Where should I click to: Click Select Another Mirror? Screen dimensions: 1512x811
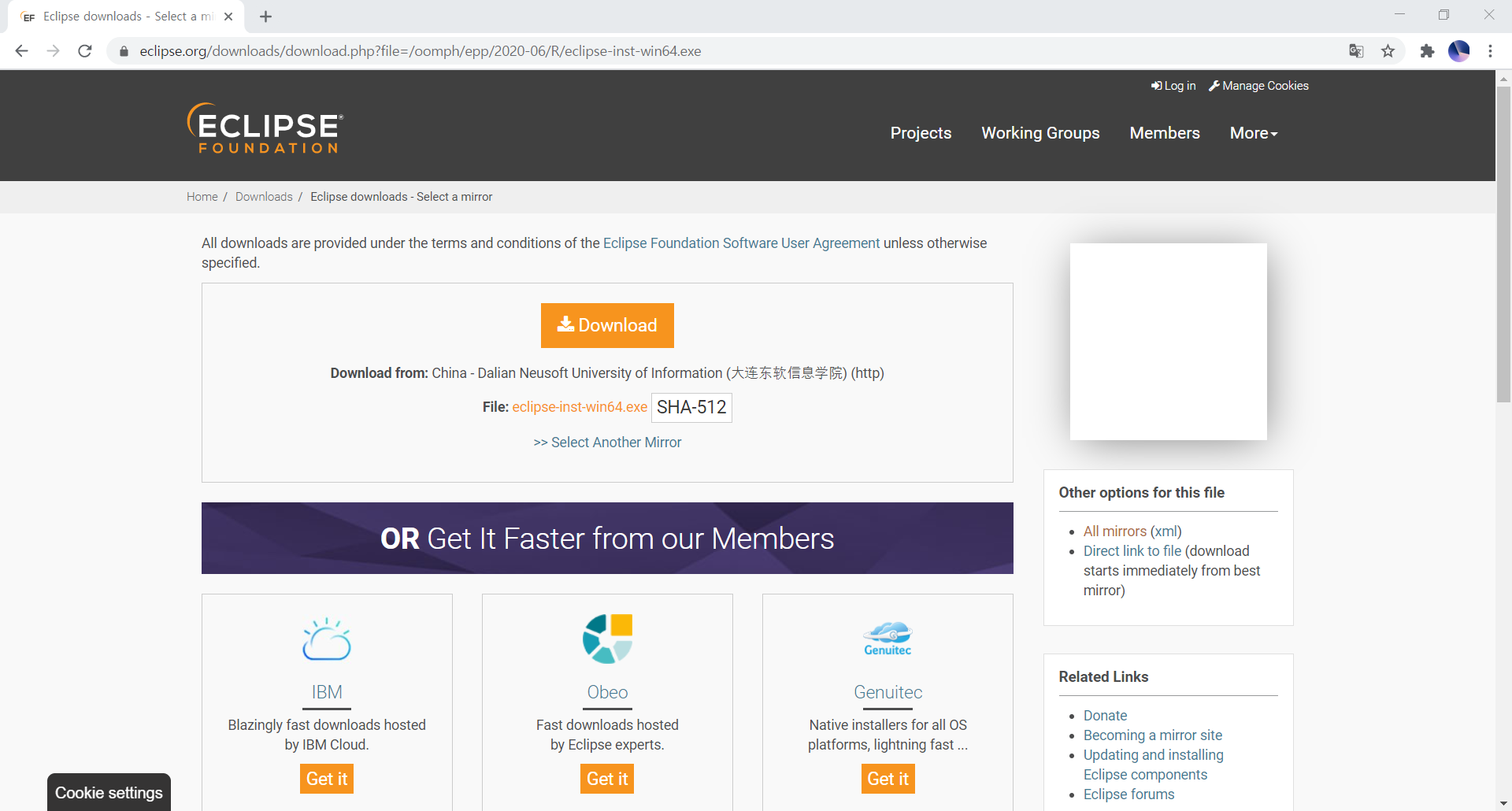(x=607, y=443)
